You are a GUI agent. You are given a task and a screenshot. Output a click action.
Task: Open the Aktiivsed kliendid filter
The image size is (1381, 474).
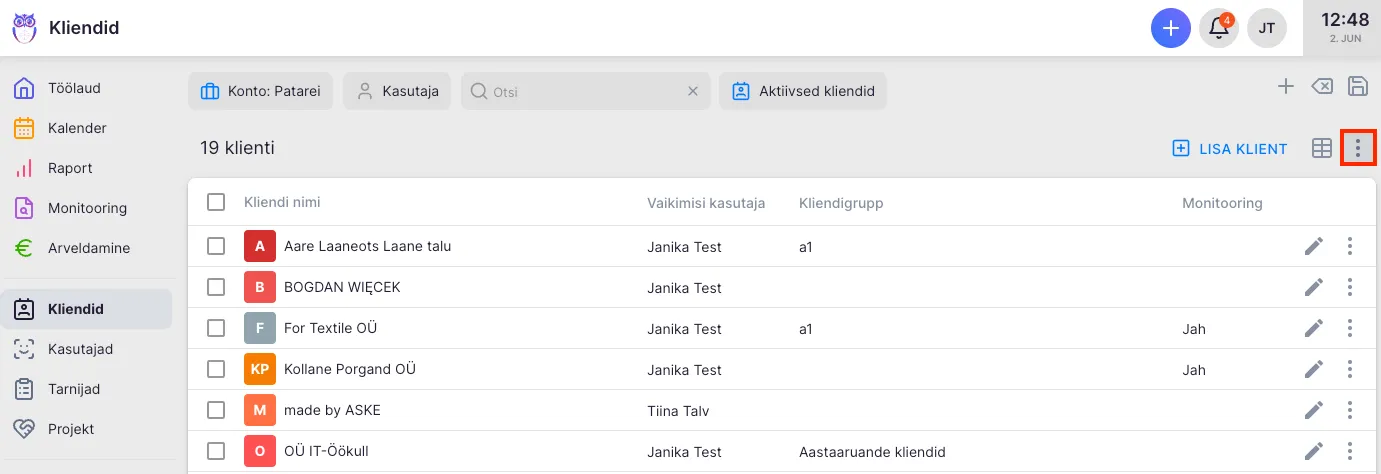[803, 91]
